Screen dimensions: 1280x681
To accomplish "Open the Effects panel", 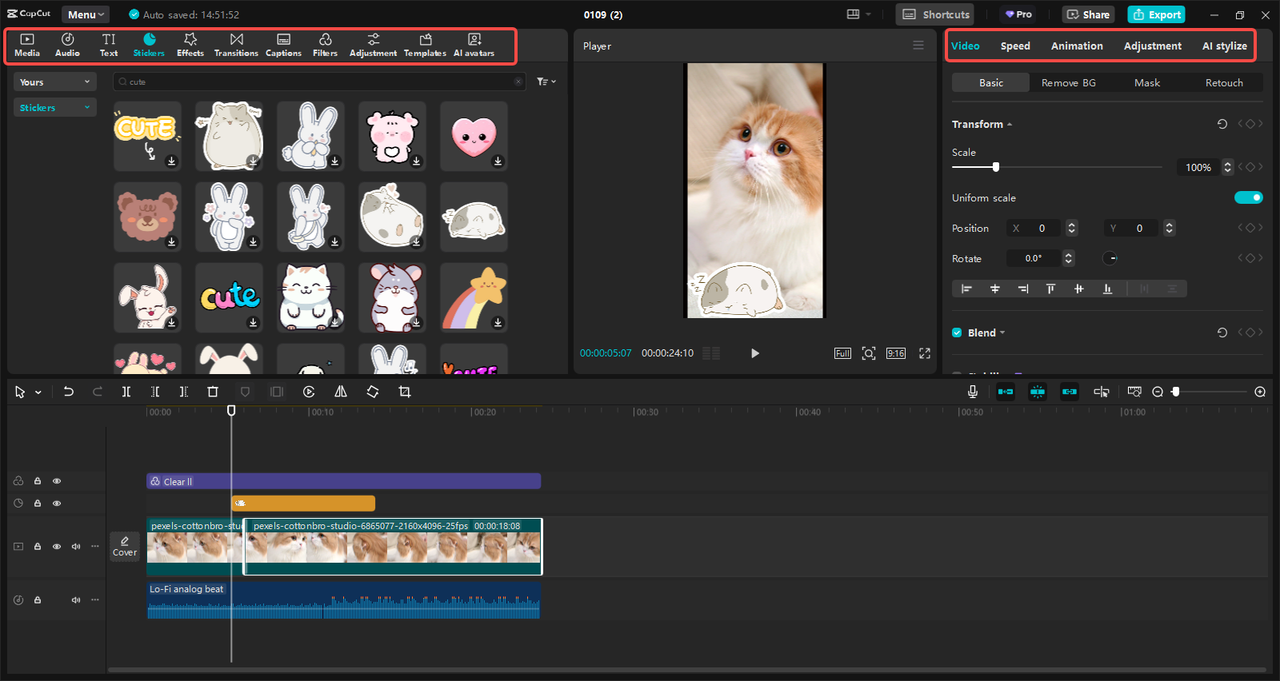I will pyautogui.click(x=190, y=45).
